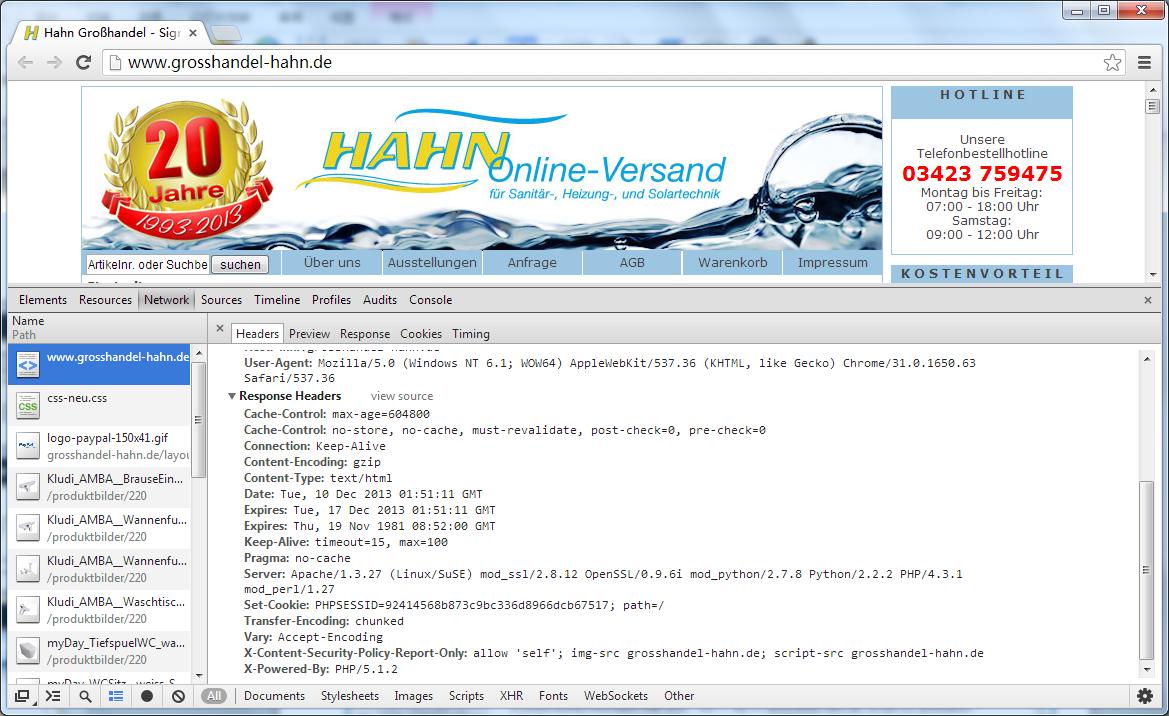The width and height of the screenshot is (1169, 716).
Task: Select the All filter toggle
Action: point(214,696)
